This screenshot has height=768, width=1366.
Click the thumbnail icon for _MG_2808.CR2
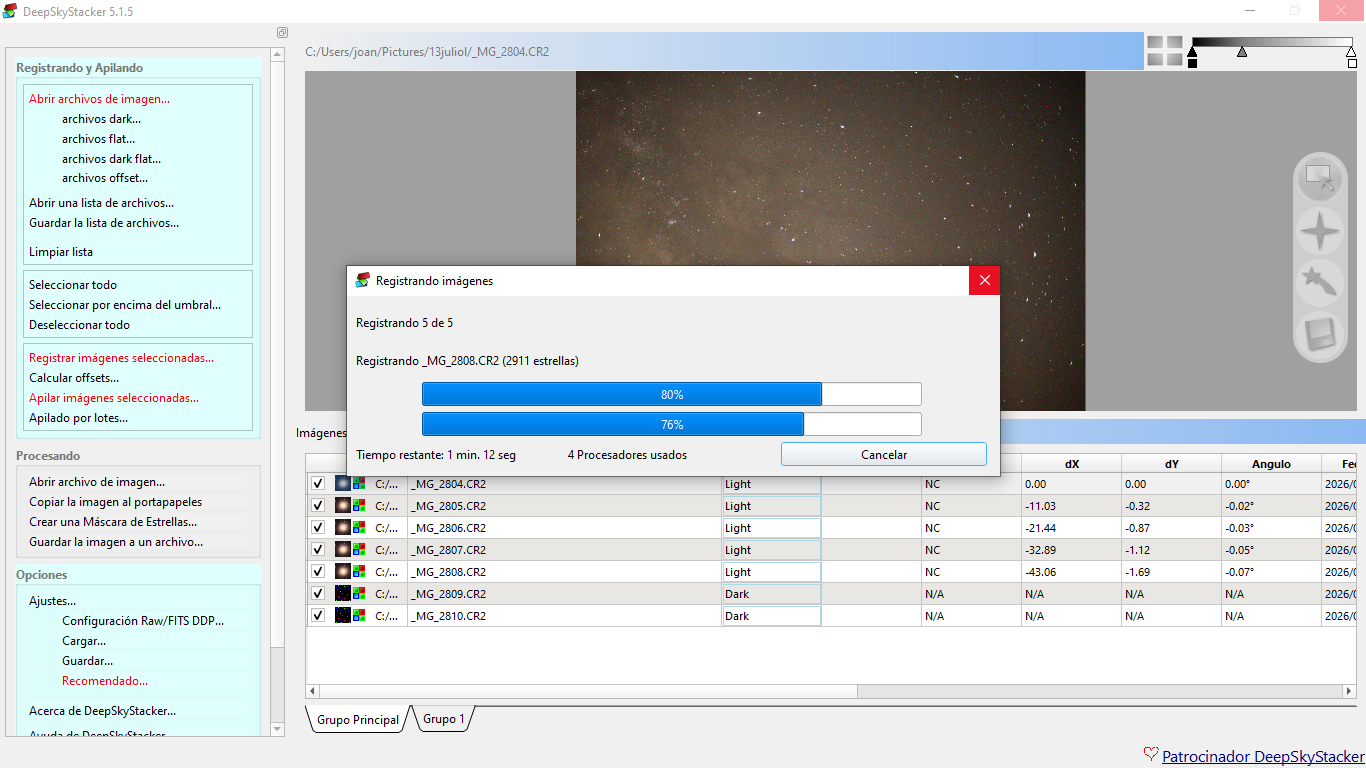[343, 572]
